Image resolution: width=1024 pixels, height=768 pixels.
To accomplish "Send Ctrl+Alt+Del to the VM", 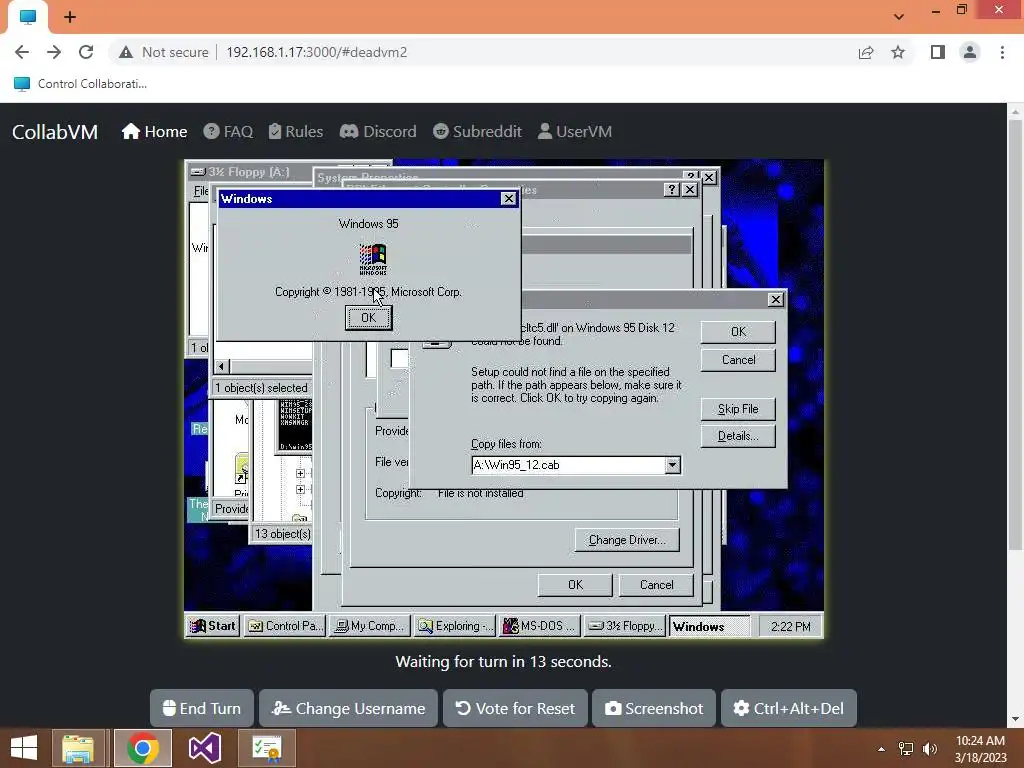I will click(788, 709).
